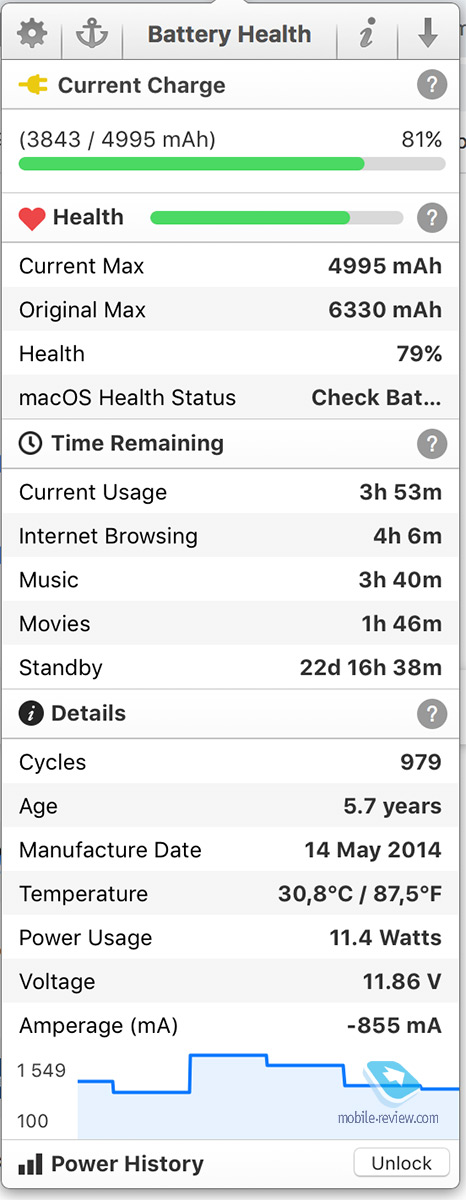Open settings via the gear icon
This screenshot has height=1200, width=466.
click(33, 35)
